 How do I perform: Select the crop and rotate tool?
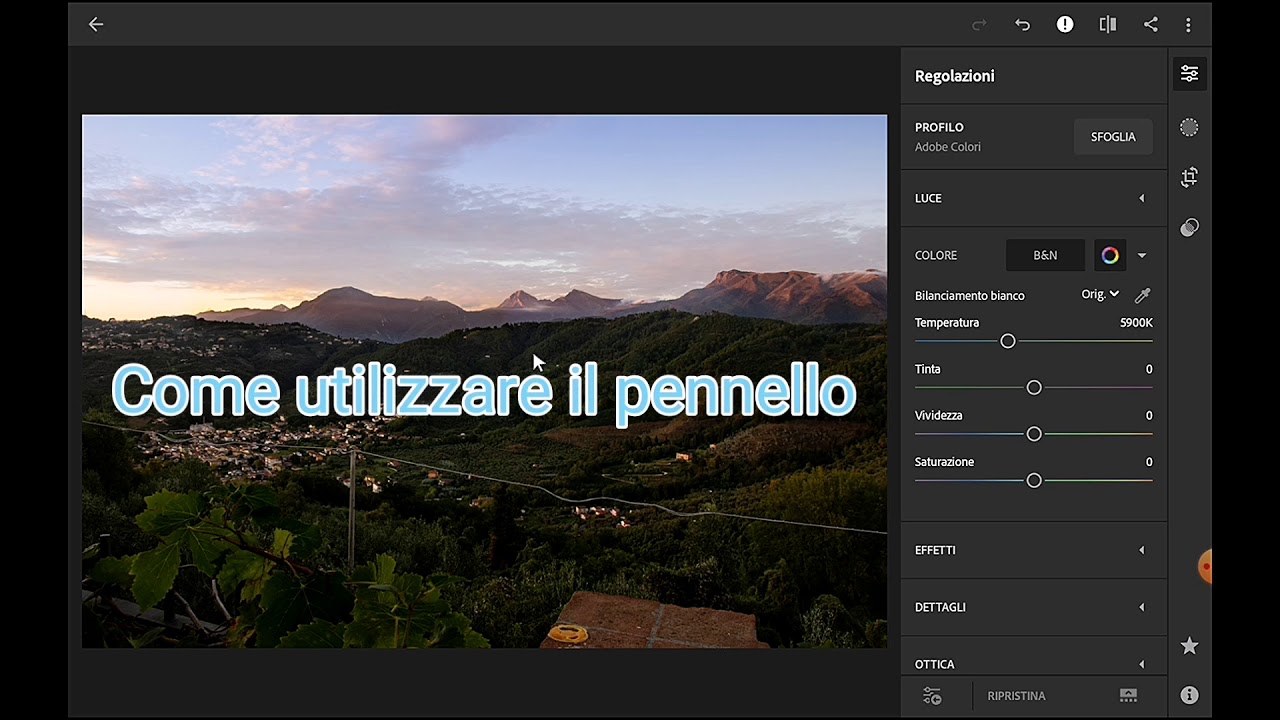click(x=1189, y=177)
